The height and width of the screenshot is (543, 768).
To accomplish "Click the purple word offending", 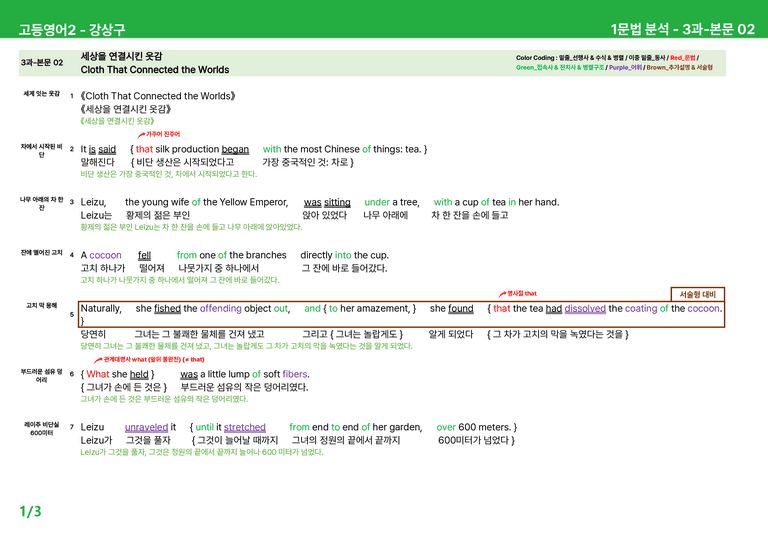I will pyautogui.click(x=220, y=308).
